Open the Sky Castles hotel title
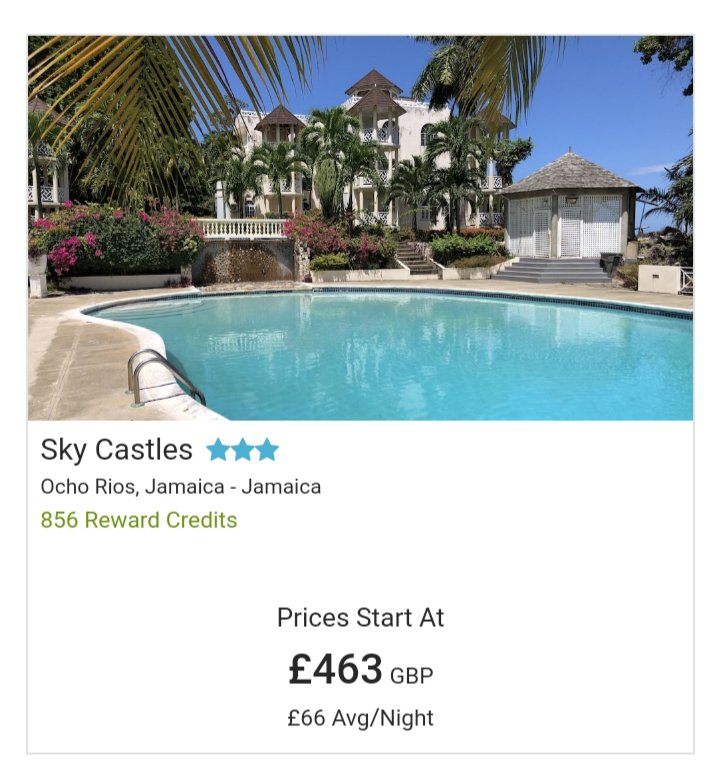 click(x=117, y=451)
